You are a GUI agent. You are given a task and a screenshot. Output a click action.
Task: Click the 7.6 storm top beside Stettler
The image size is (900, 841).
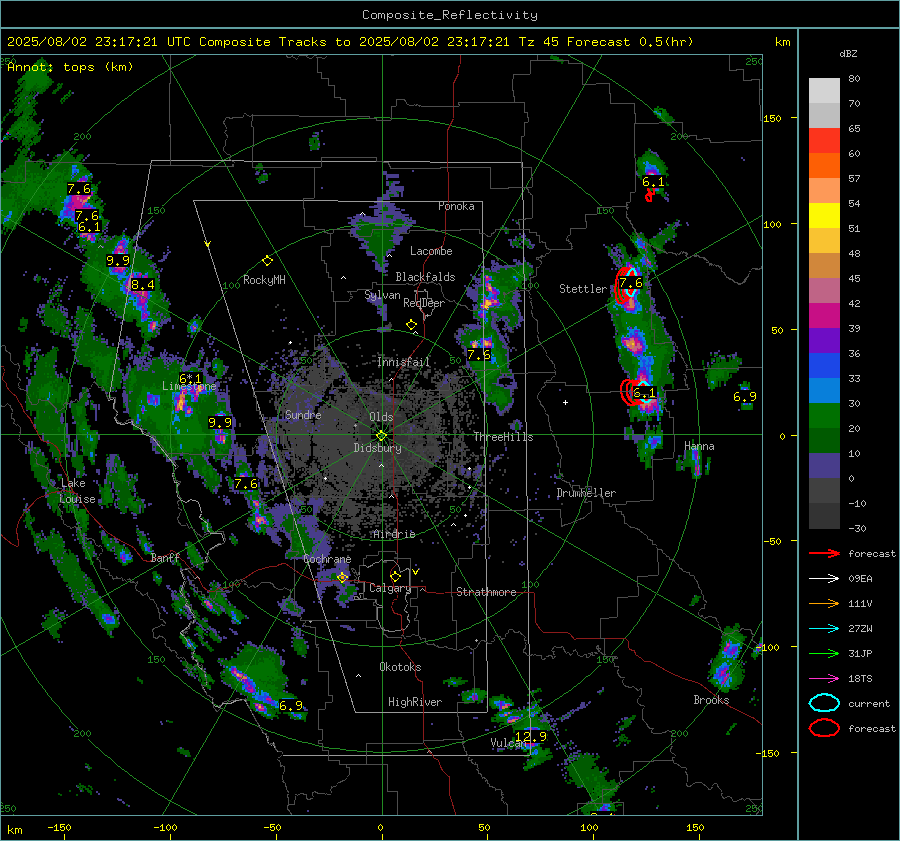click(631, 282)
